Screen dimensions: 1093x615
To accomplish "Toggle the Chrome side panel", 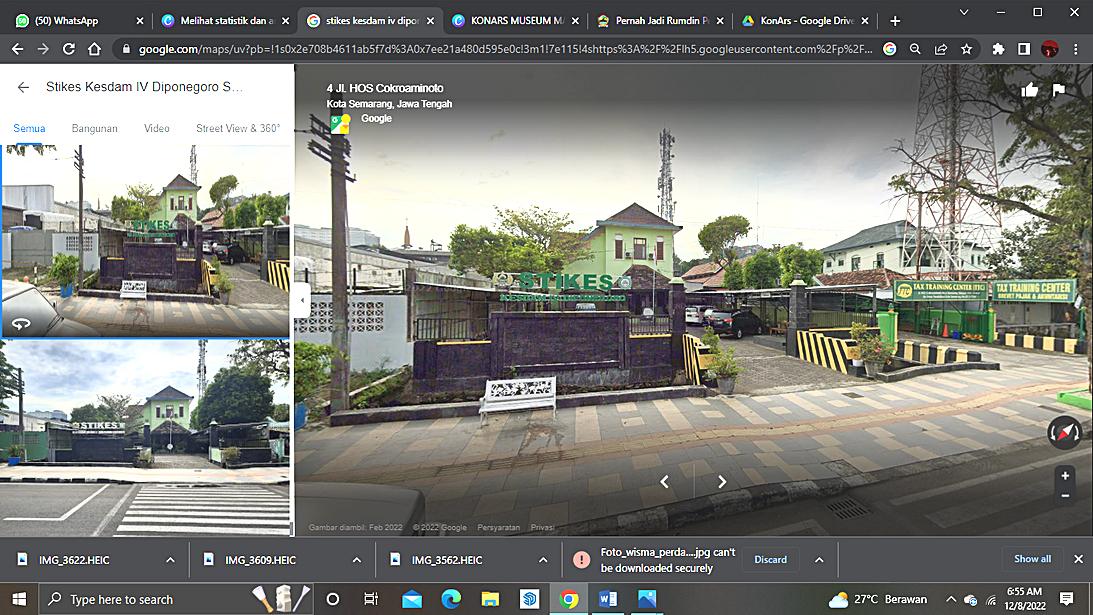I will 1024,49.
